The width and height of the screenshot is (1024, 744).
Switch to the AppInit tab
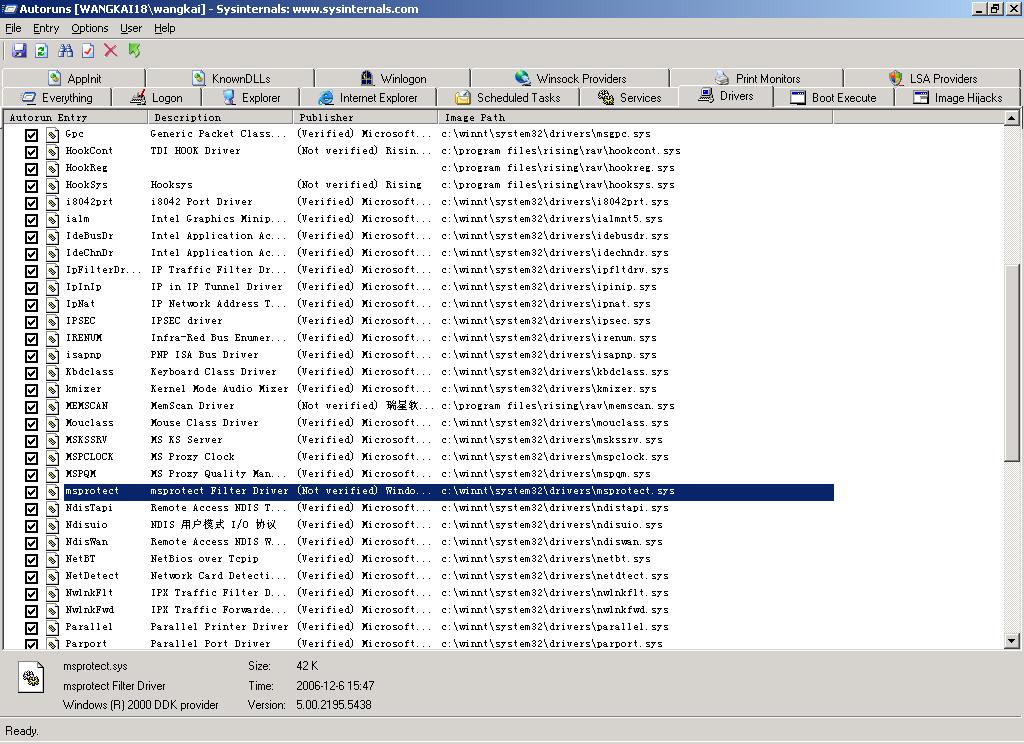coord(74,78)
